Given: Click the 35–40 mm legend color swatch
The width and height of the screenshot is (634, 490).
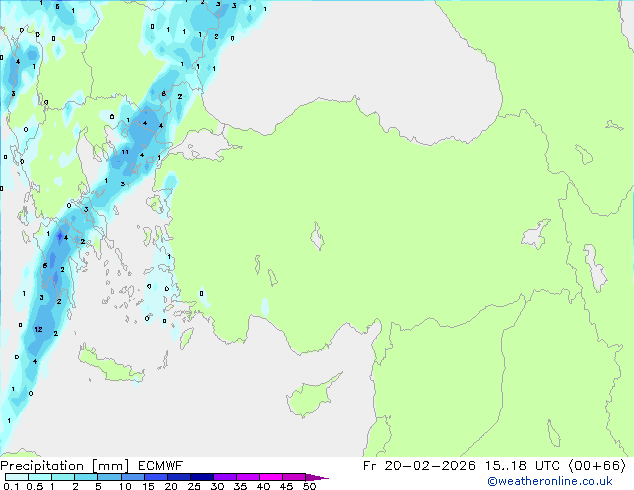Looking at the screenshot, I should click(x=247, y=477).
